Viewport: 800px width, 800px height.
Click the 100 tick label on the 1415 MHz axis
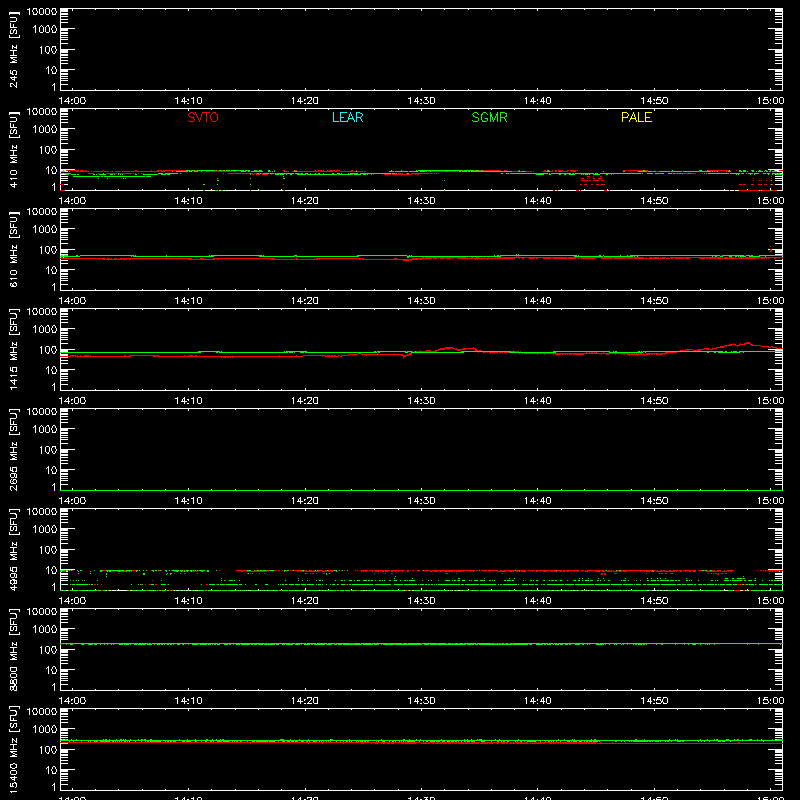click(x=48, y=350)
